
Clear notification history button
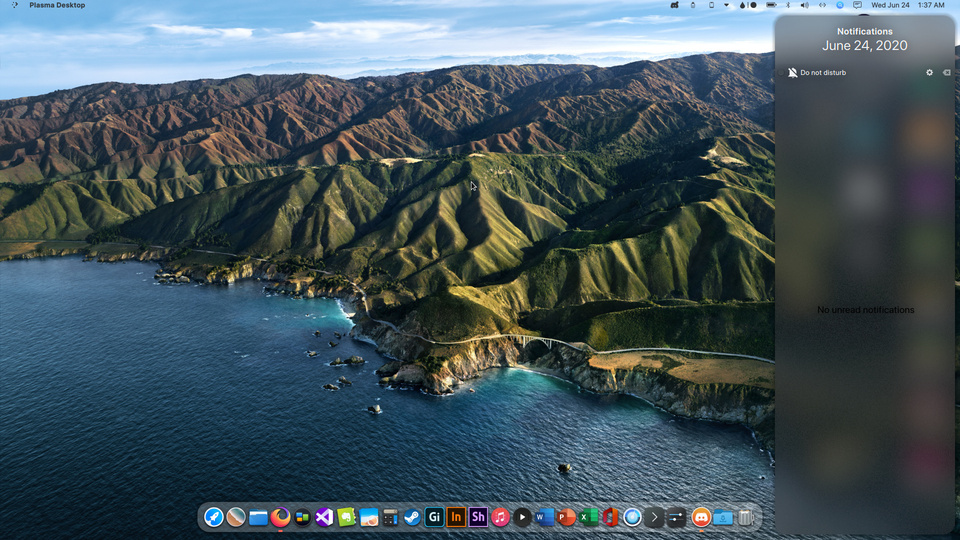tap(946, 73)
